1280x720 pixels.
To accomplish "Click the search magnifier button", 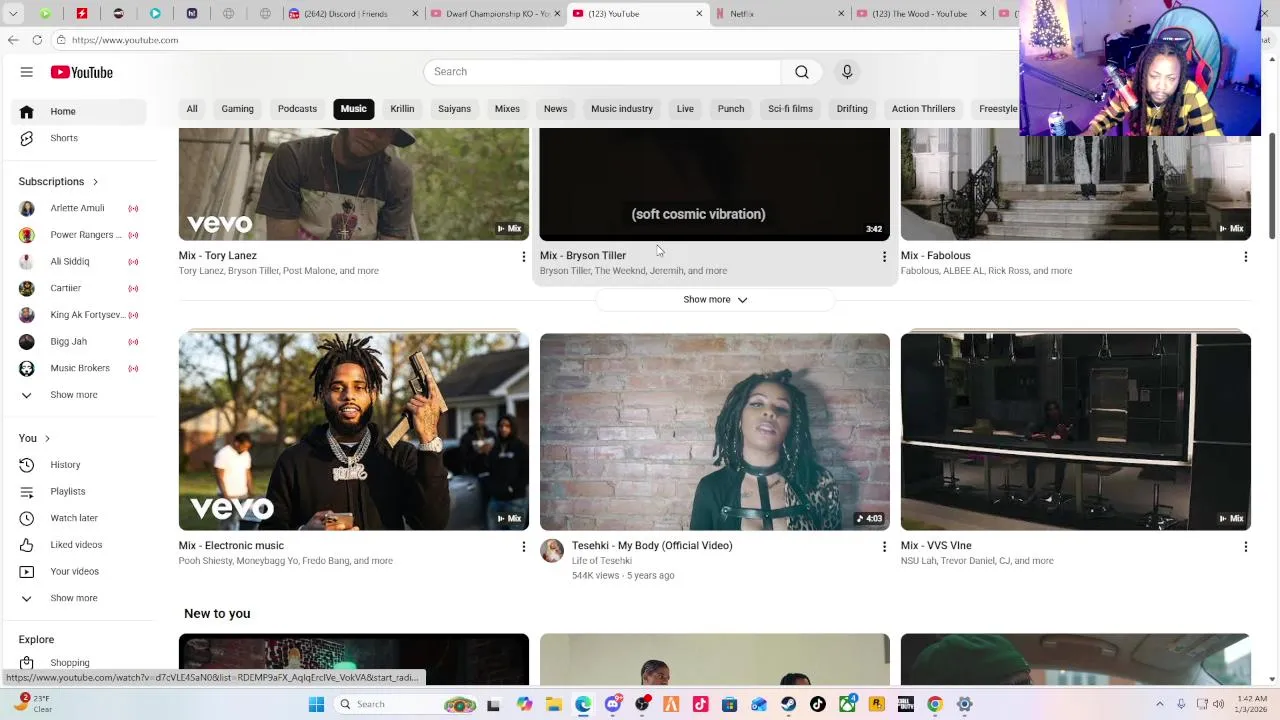I will pos(801,72).
